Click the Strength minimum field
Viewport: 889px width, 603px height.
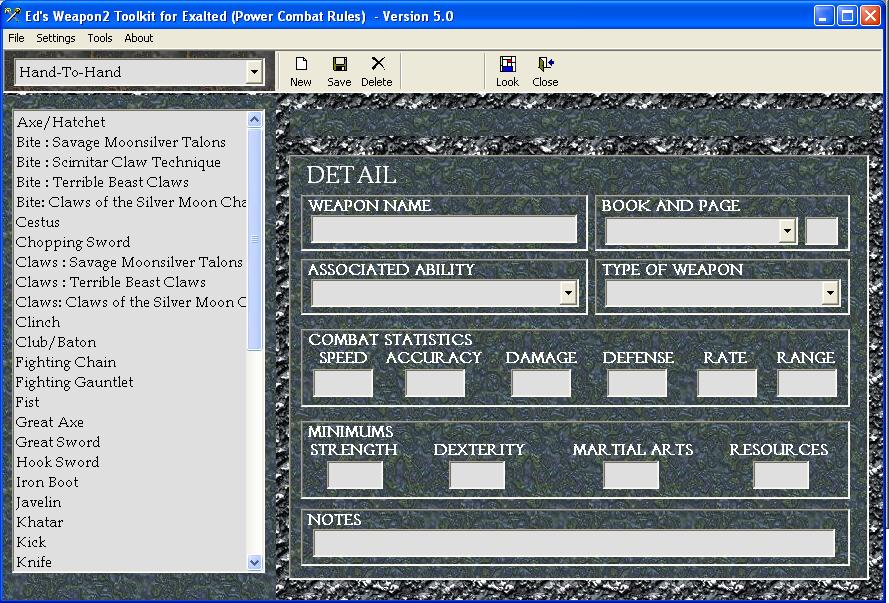pyautogui.click(x=355, y=475)
